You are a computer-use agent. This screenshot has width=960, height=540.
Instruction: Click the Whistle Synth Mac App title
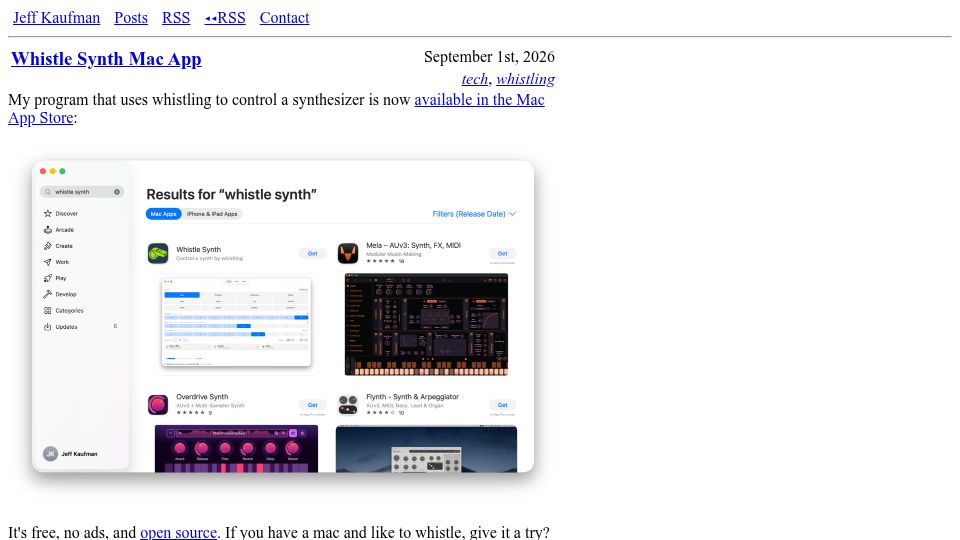pos(106,59)
